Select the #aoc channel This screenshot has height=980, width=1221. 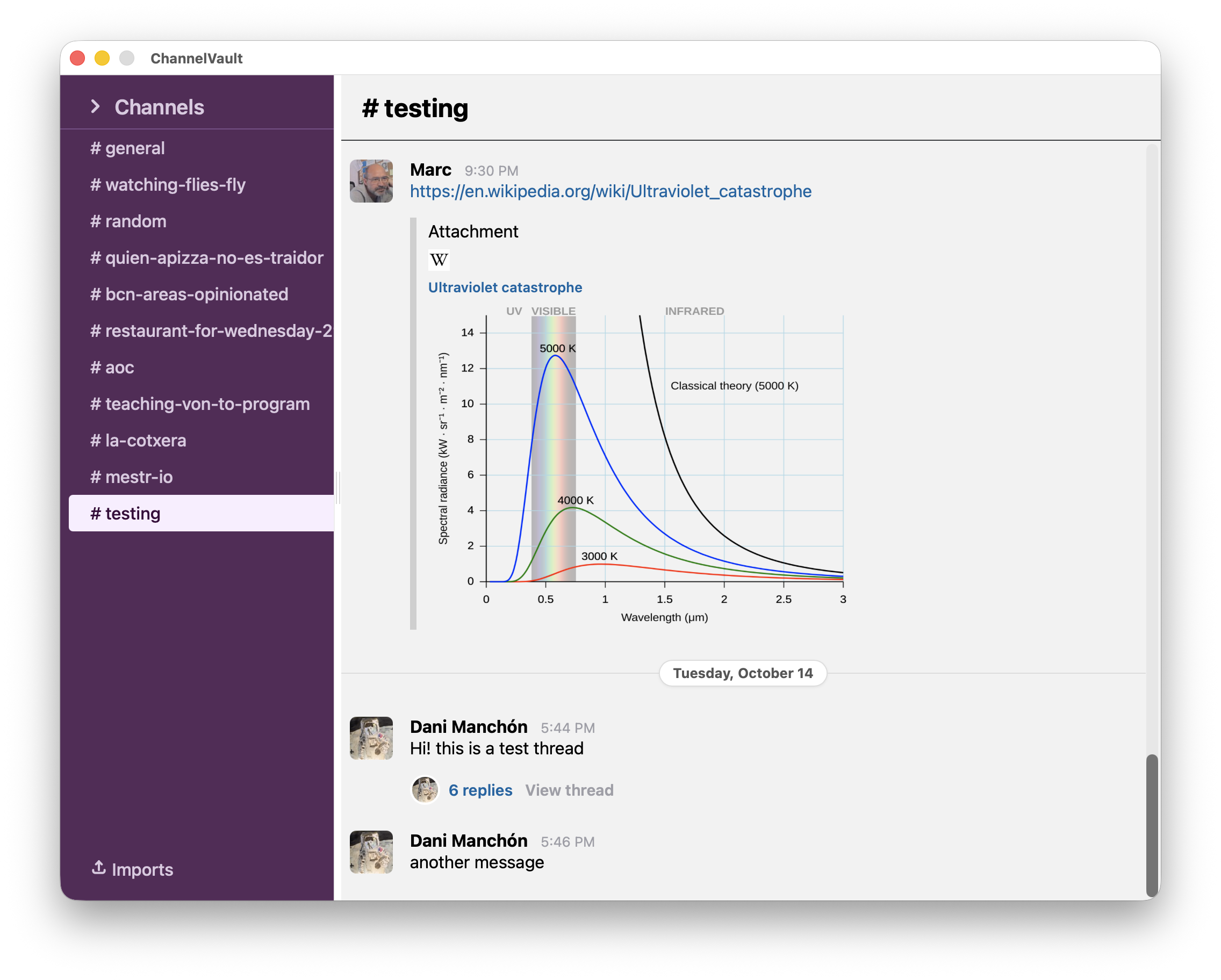(197, 367)
